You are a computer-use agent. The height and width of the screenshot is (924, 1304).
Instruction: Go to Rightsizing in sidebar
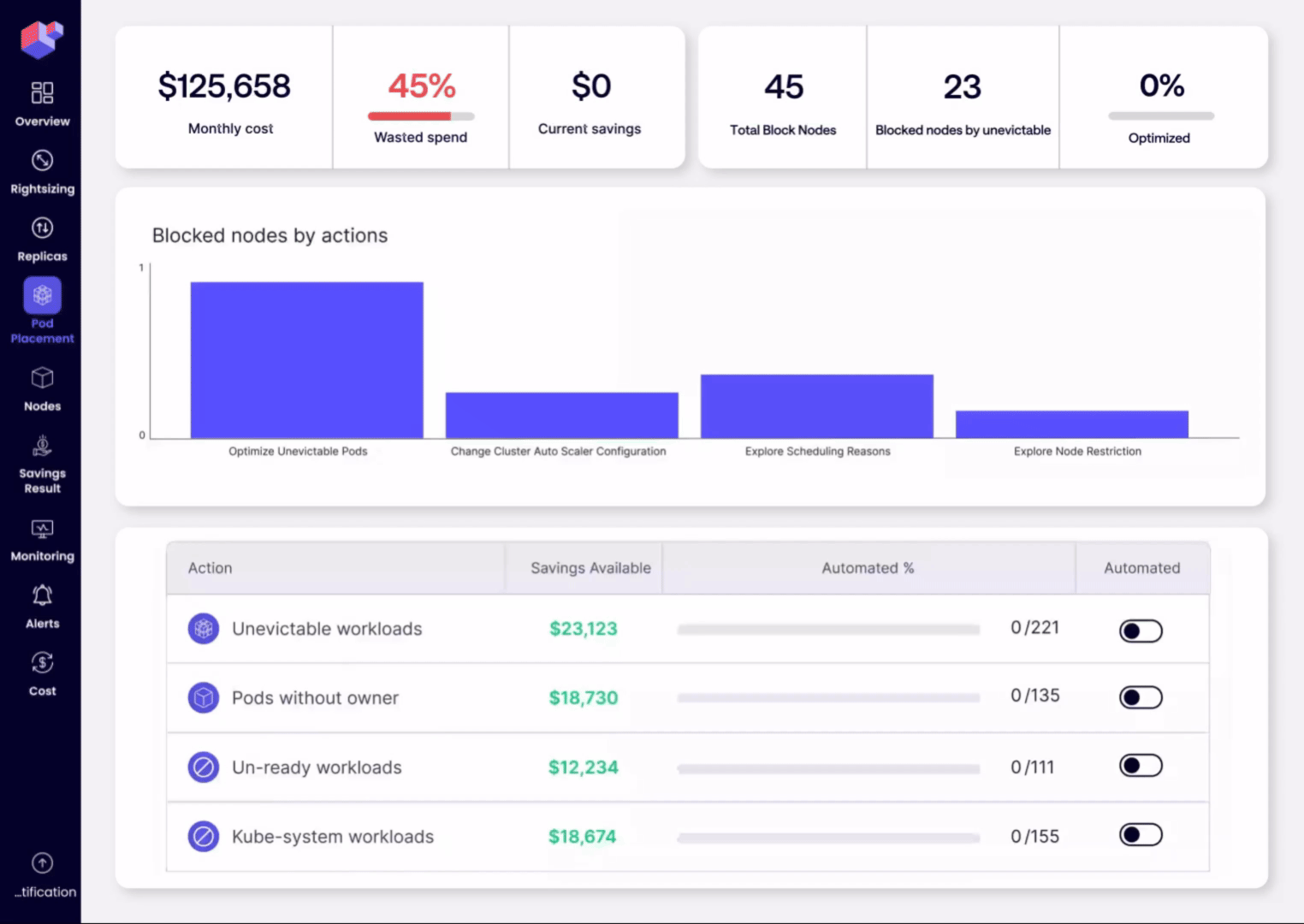[x=42, y=160]
